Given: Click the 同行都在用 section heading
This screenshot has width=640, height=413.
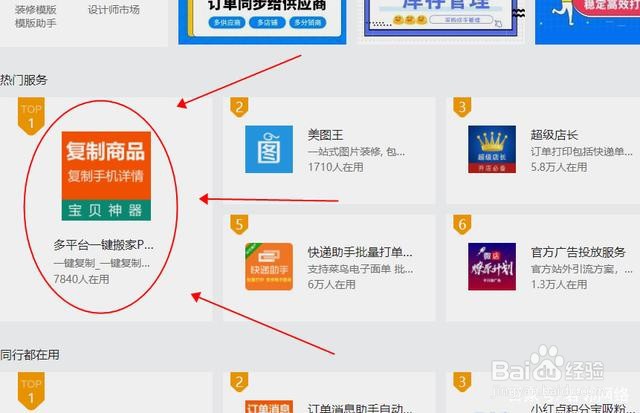Looking at the screenshot, I should (x=29, y=354).
